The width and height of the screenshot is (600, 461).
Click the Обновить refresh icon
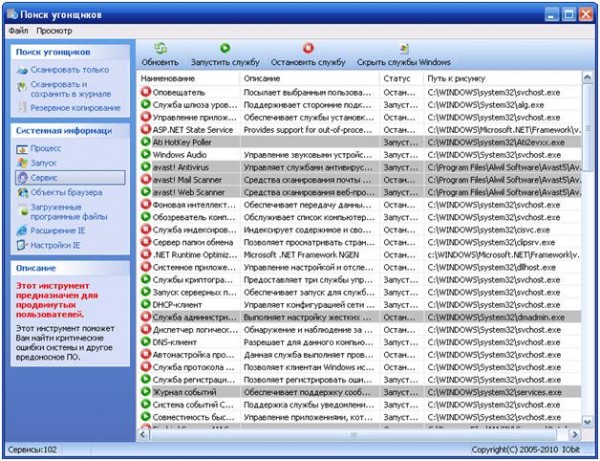point(161,48)
